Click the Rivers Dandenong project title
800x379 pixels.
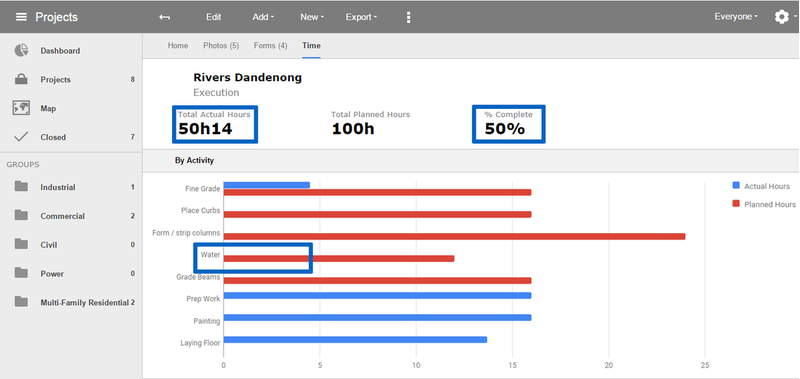247,78
